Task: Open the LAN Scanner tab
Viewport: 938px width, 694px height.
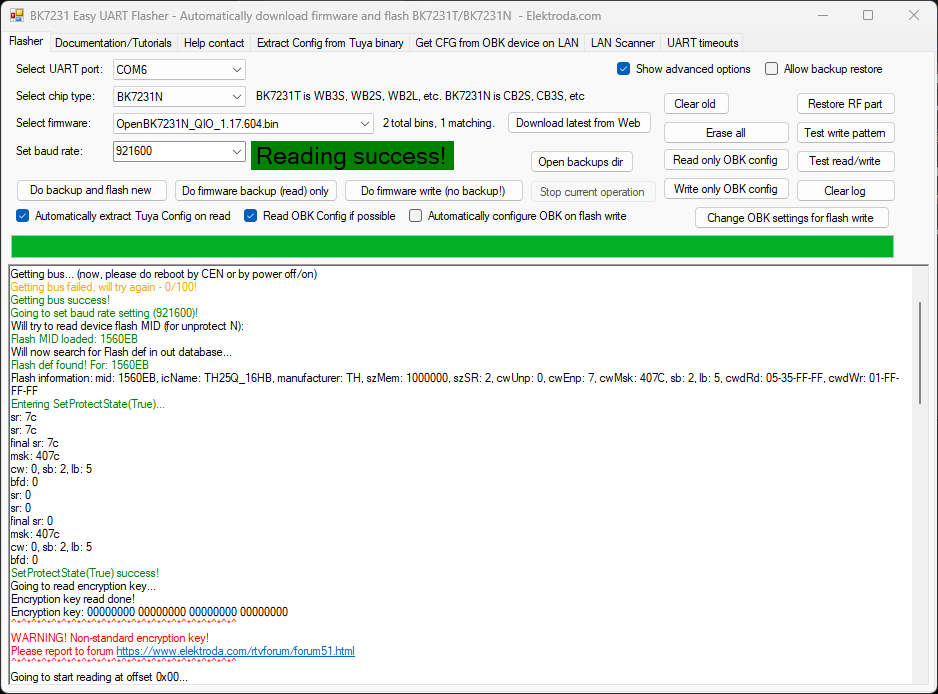Action: [x=623, y=43]
